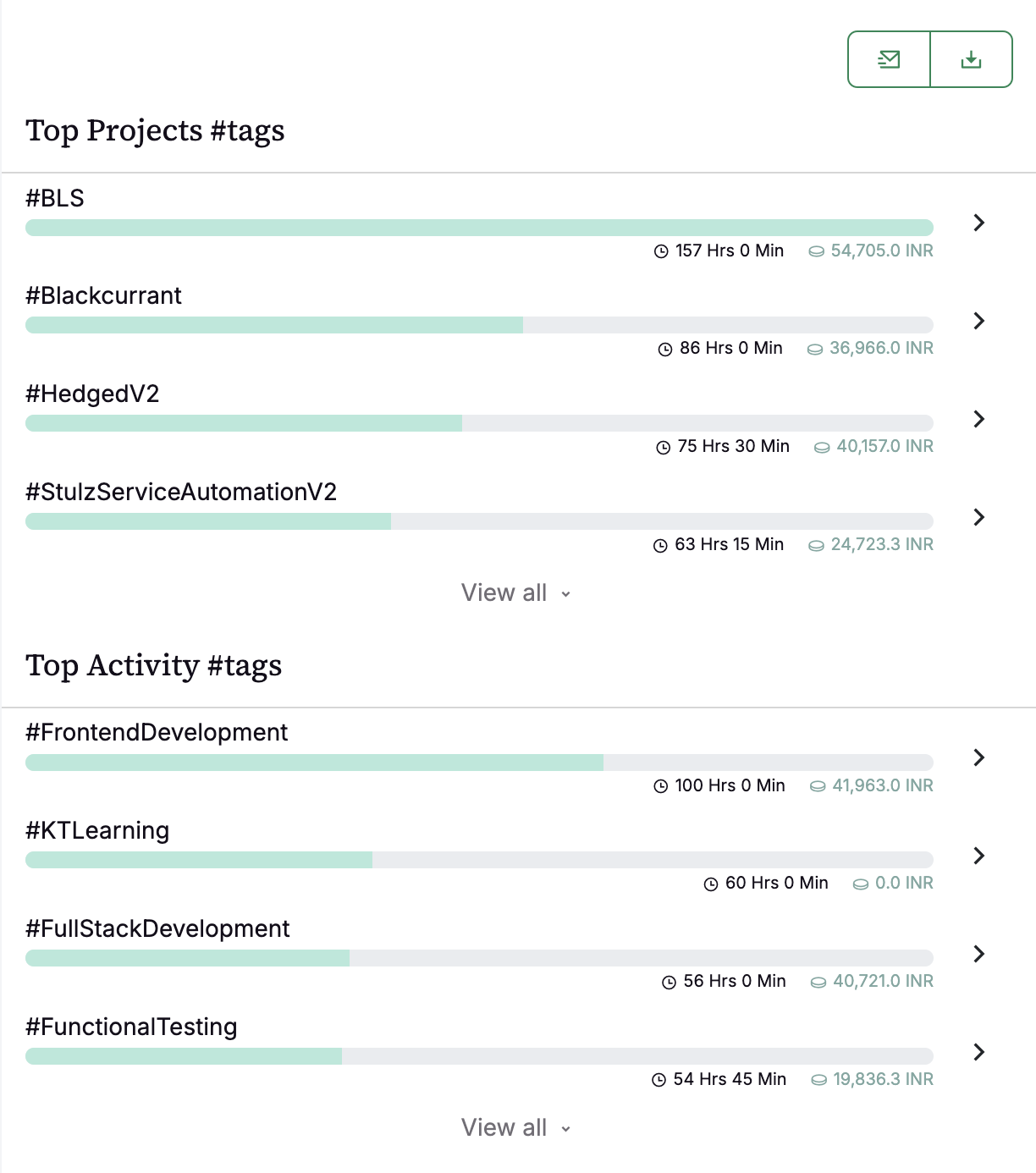Click the #BLS progress bar
The width and height of the screenshot is (1036, 1173).
point(479,227)
